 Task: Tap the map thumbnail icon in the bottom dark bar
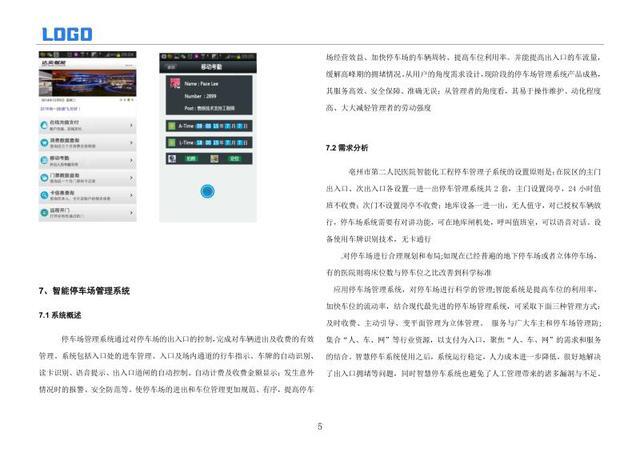(214, 158)
